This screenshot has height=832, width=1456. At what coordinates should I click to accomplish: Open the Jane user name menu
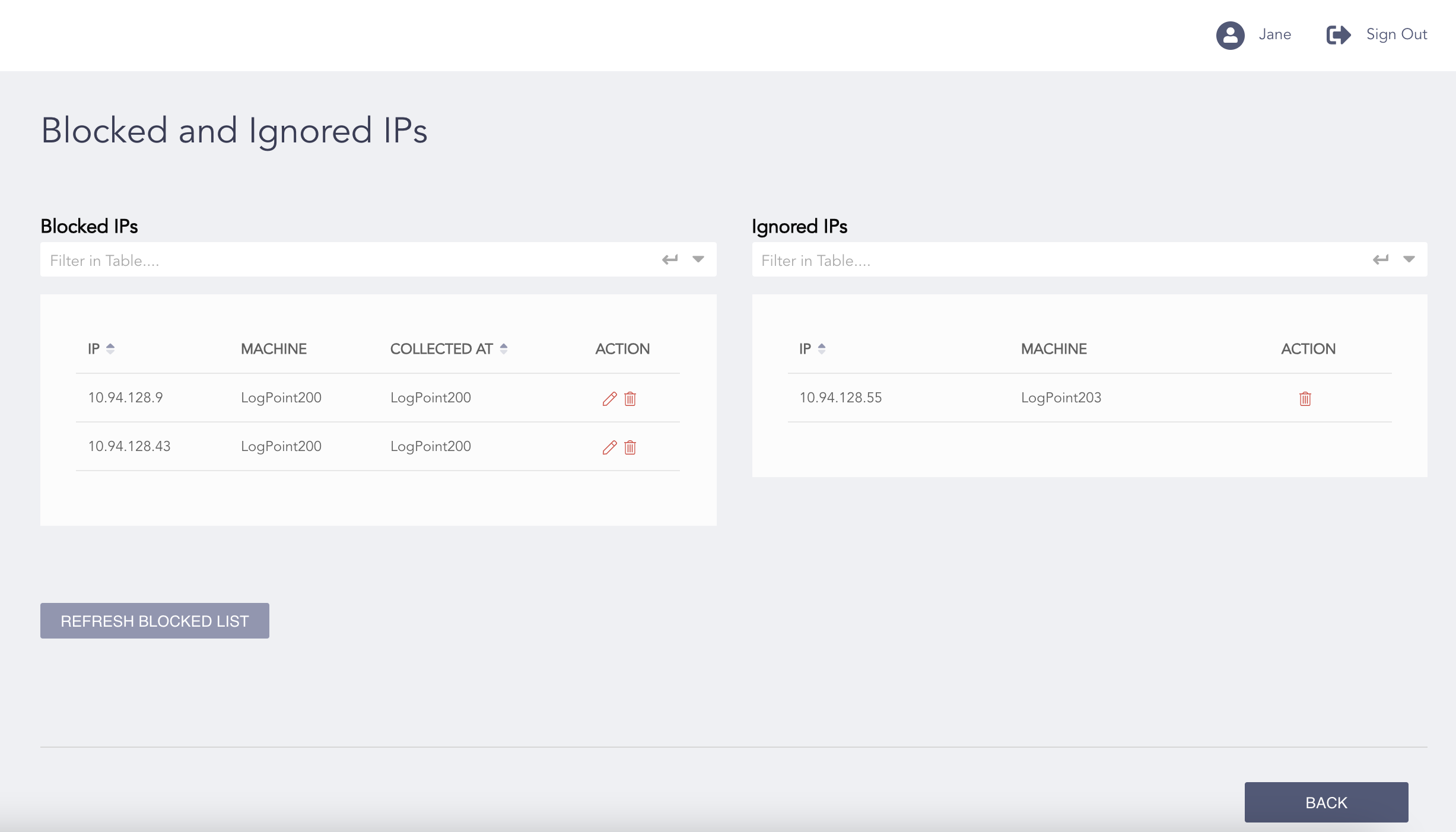1275,34
